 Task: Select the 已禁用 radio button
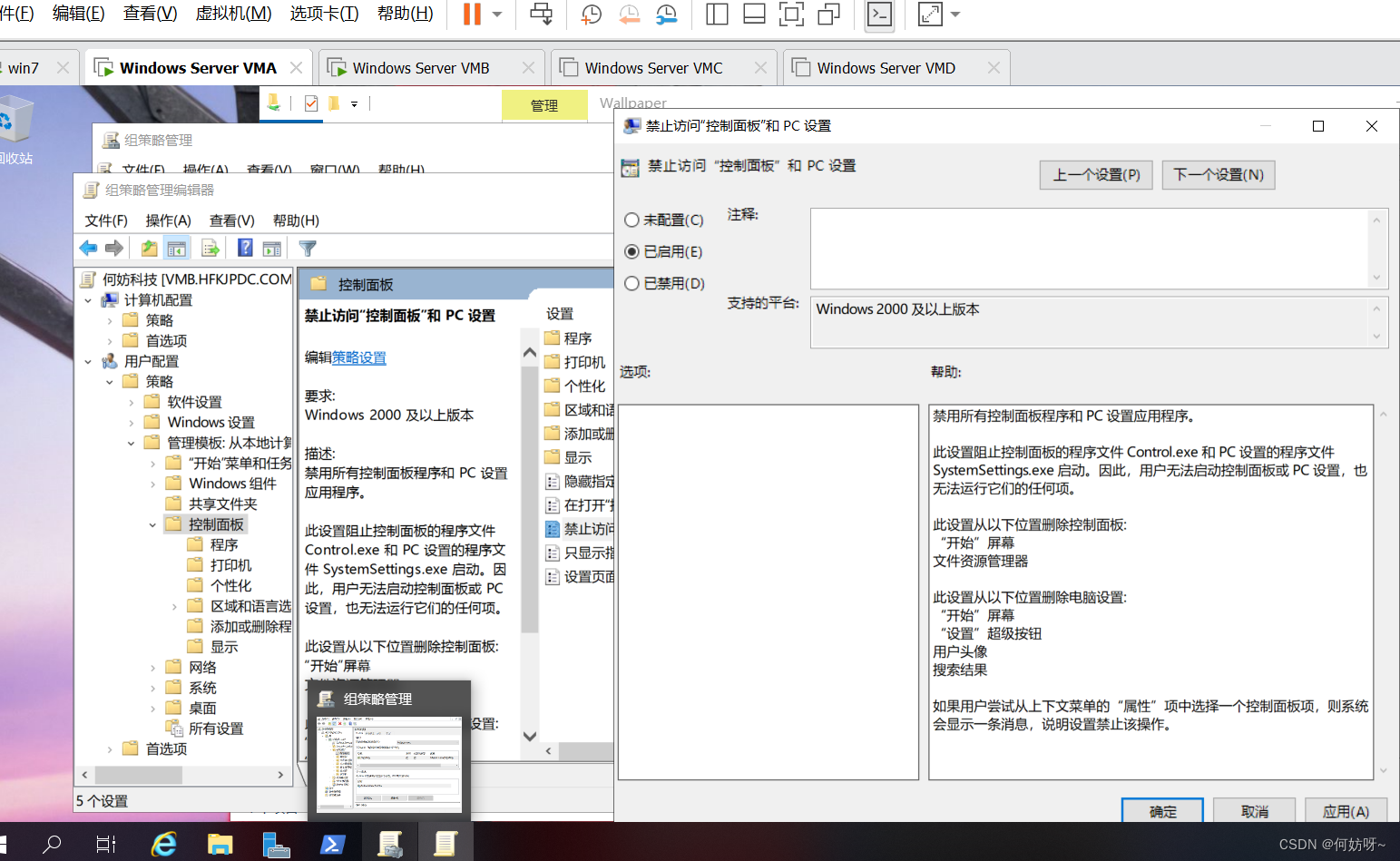(632, 284)
